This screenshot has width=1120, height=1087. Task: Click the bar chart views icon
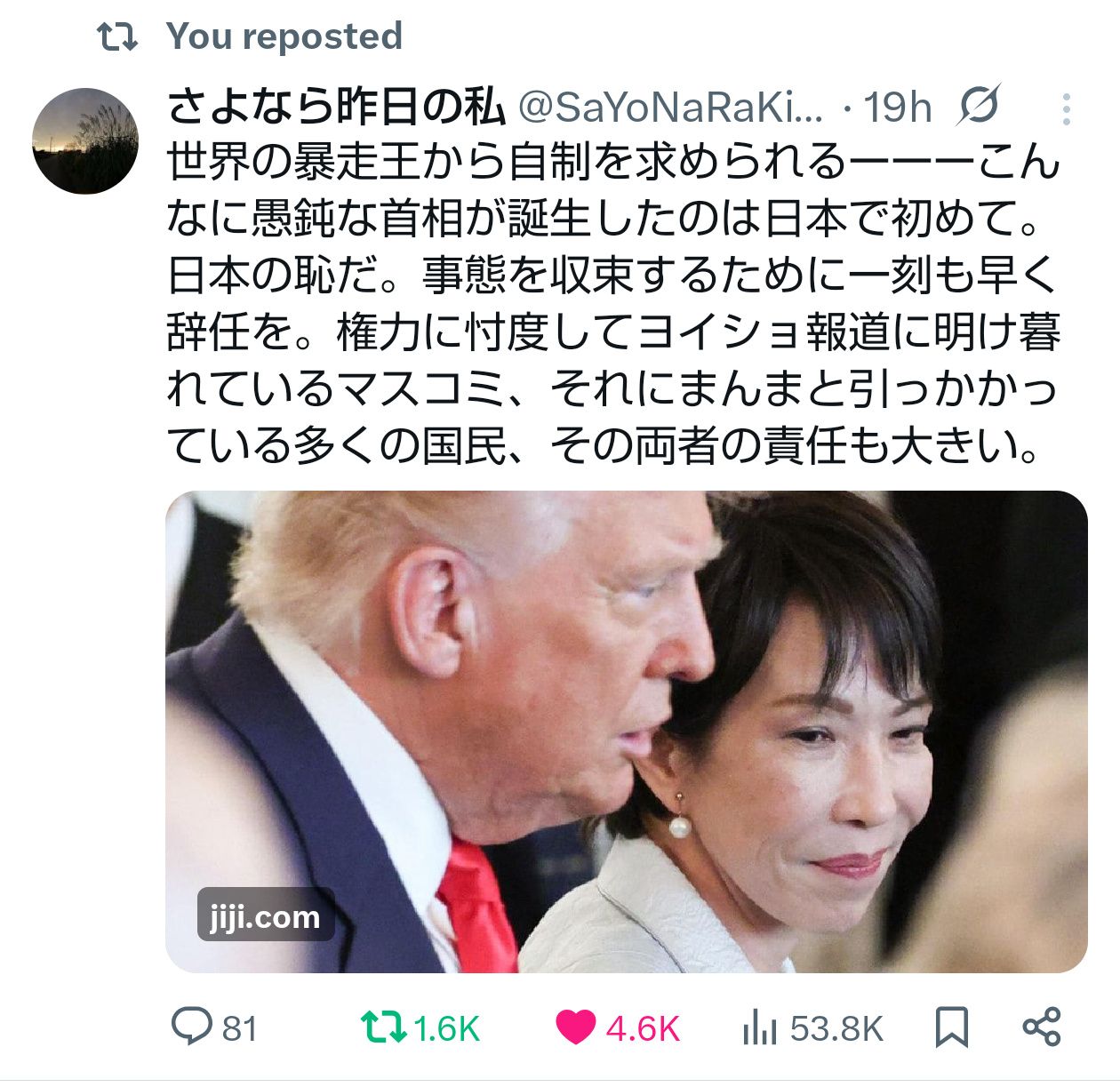[x=759, y=1028]
